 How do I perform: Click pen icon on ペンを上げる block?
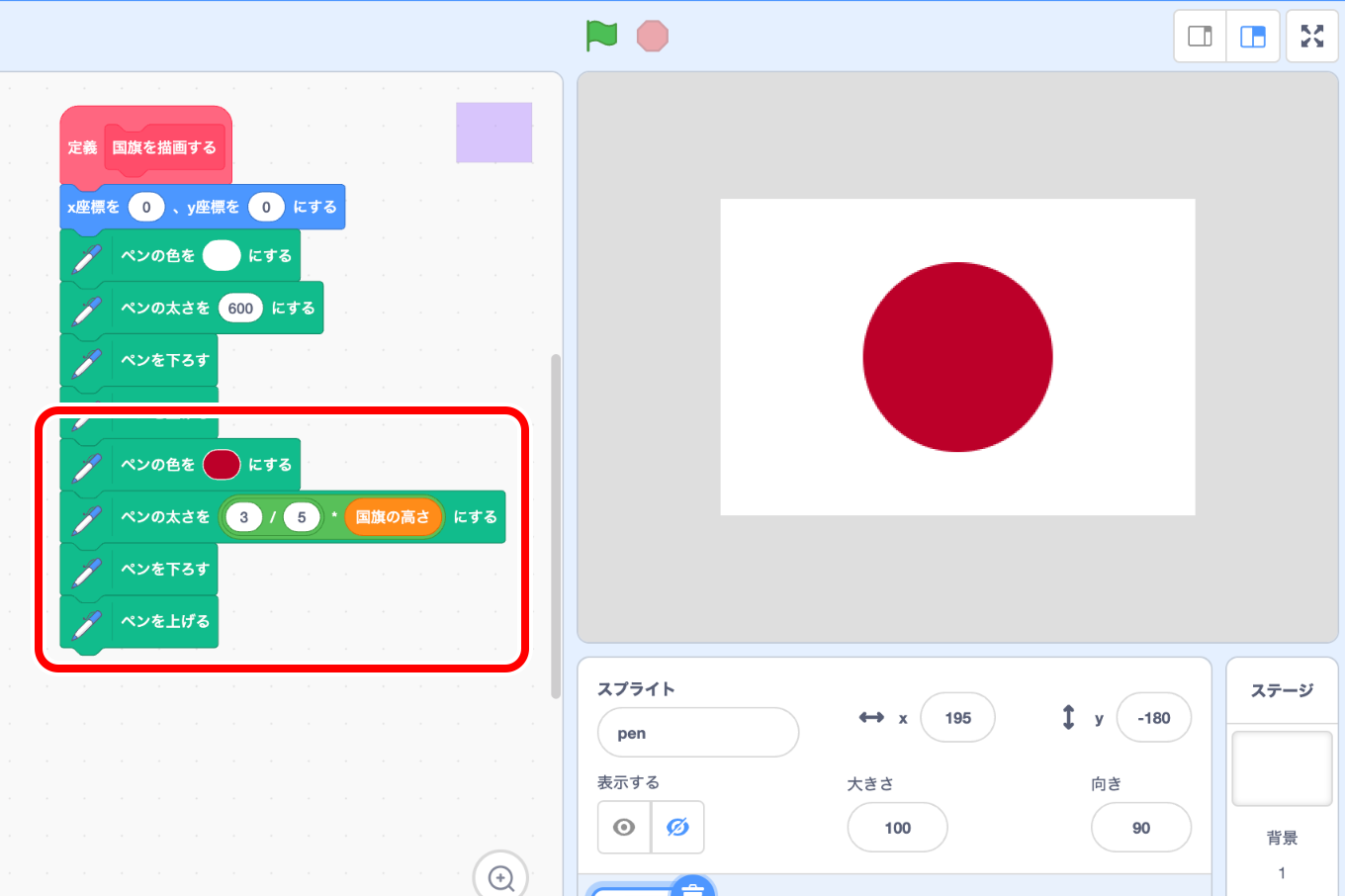coord(87,623)
